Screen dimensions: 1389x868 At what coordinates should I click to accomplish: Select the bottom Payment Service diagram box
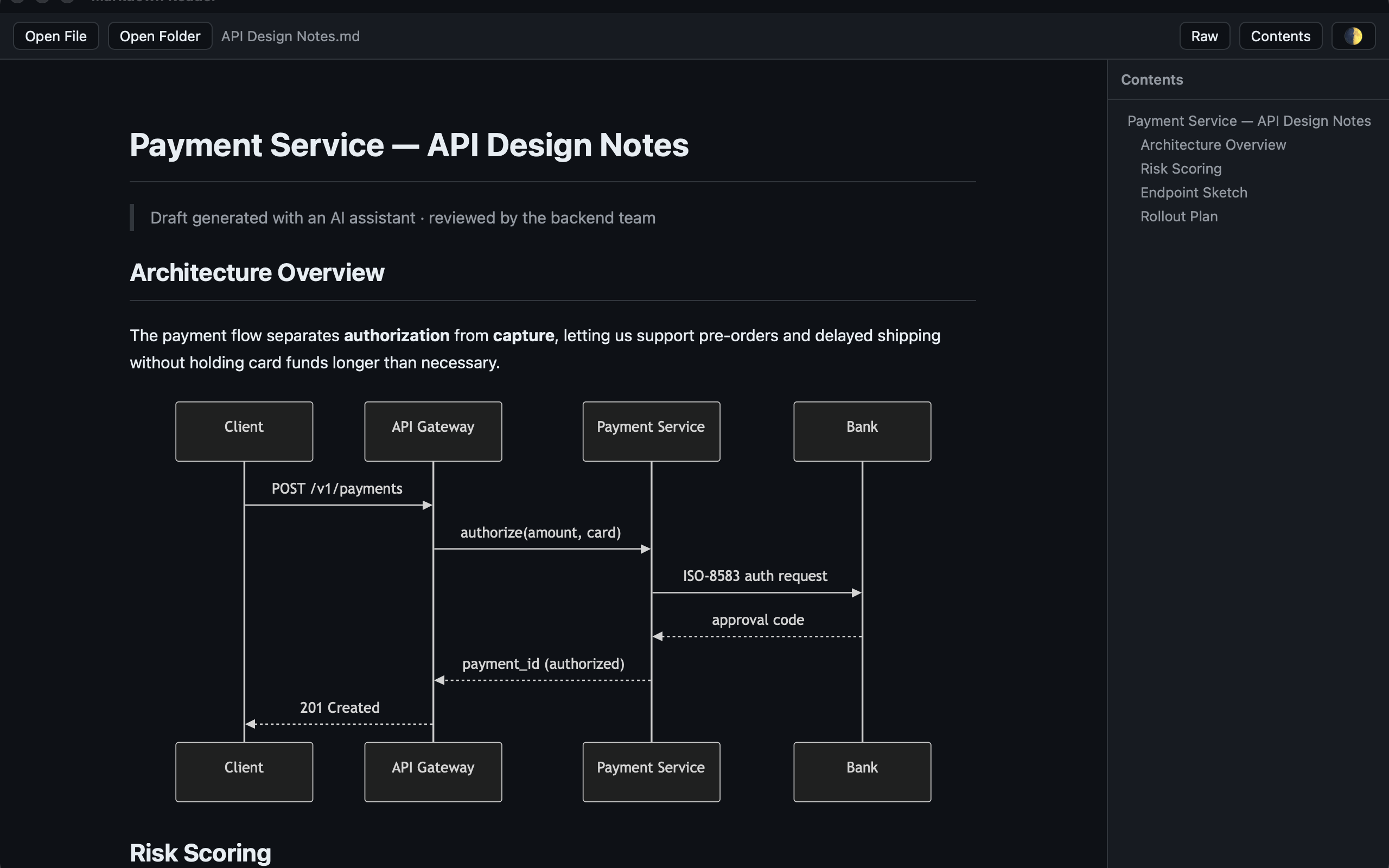click(651, 771)
